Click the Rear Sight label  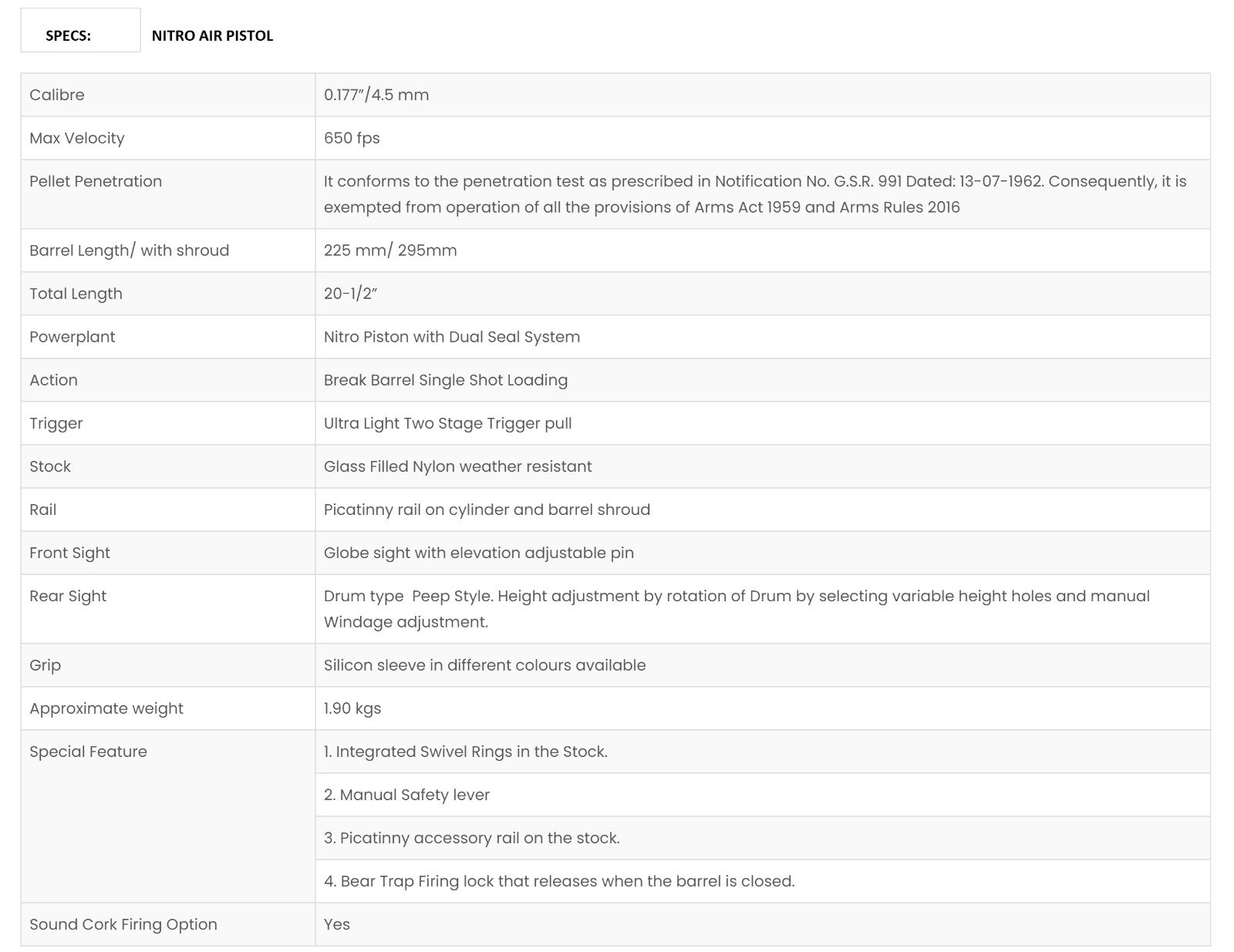click(68, 596)
